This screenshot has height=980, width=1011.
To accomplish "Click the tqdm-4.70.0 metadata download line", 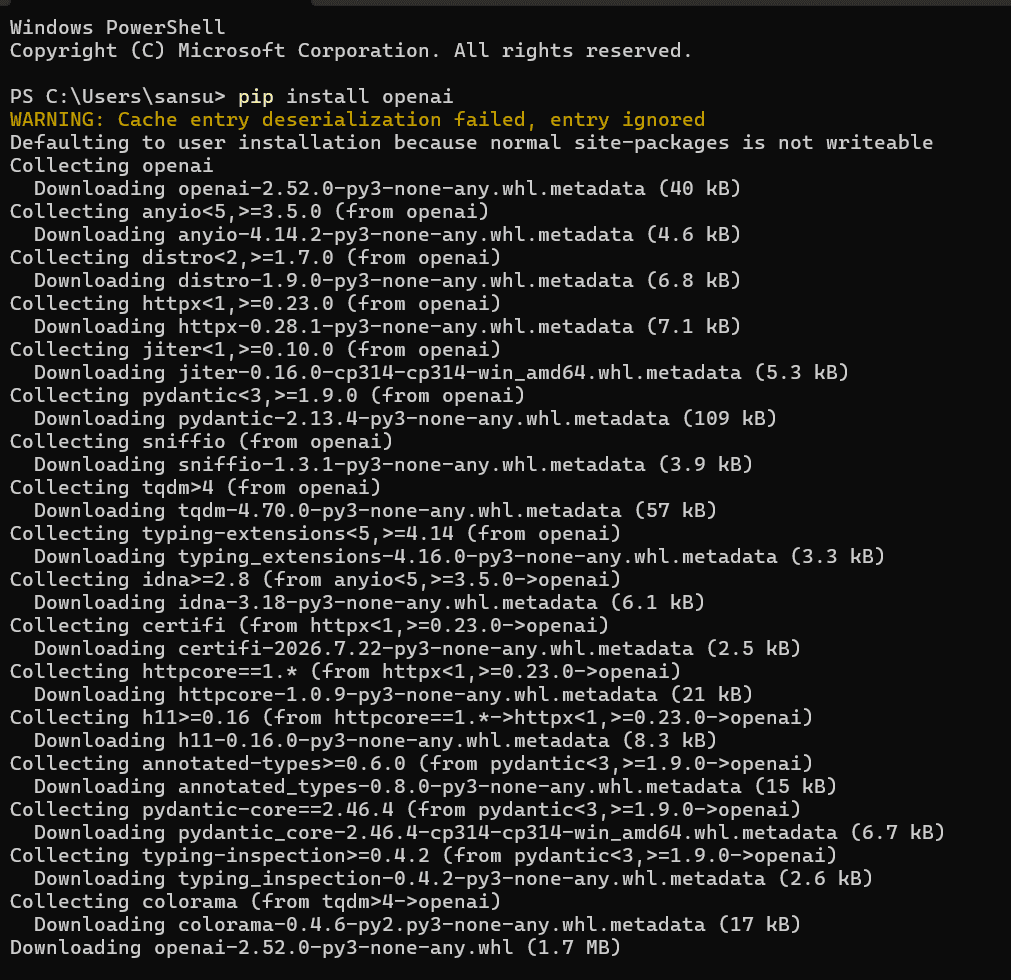I will coord(375,511).
